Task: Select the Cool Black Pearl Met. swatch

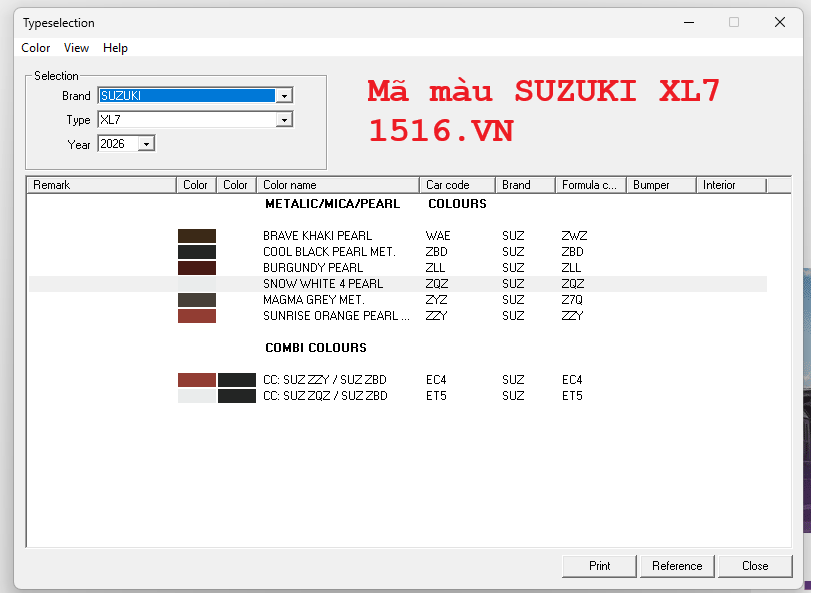Action: 196,252
